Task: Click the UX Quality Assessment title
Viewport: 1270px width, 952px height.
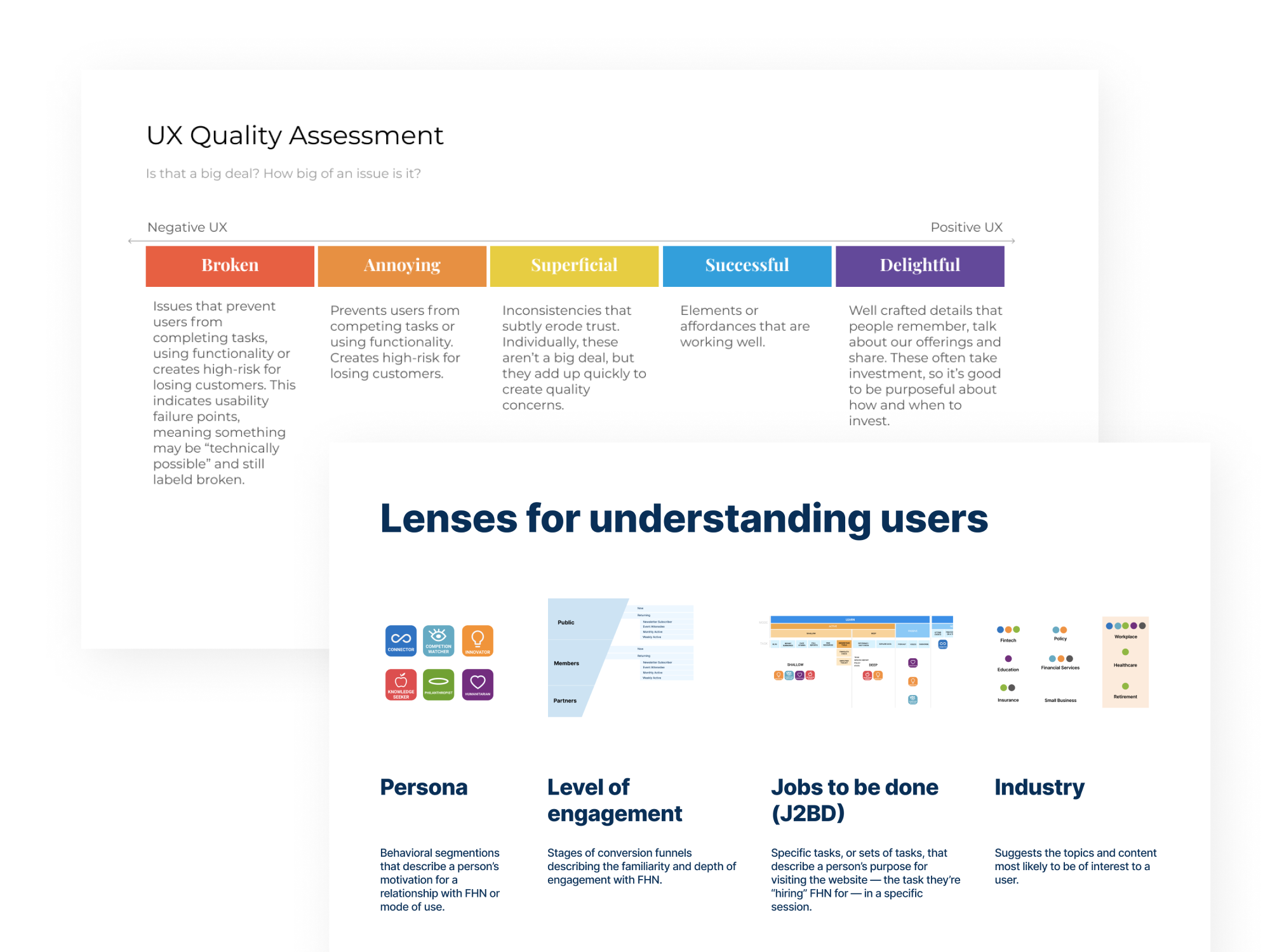Action: tap(295, 136)
